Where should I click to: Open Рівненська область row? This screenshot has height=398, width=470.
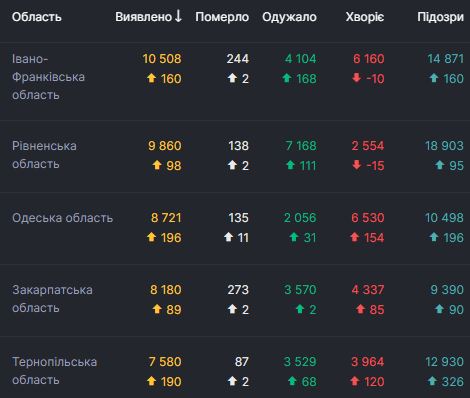235,156
